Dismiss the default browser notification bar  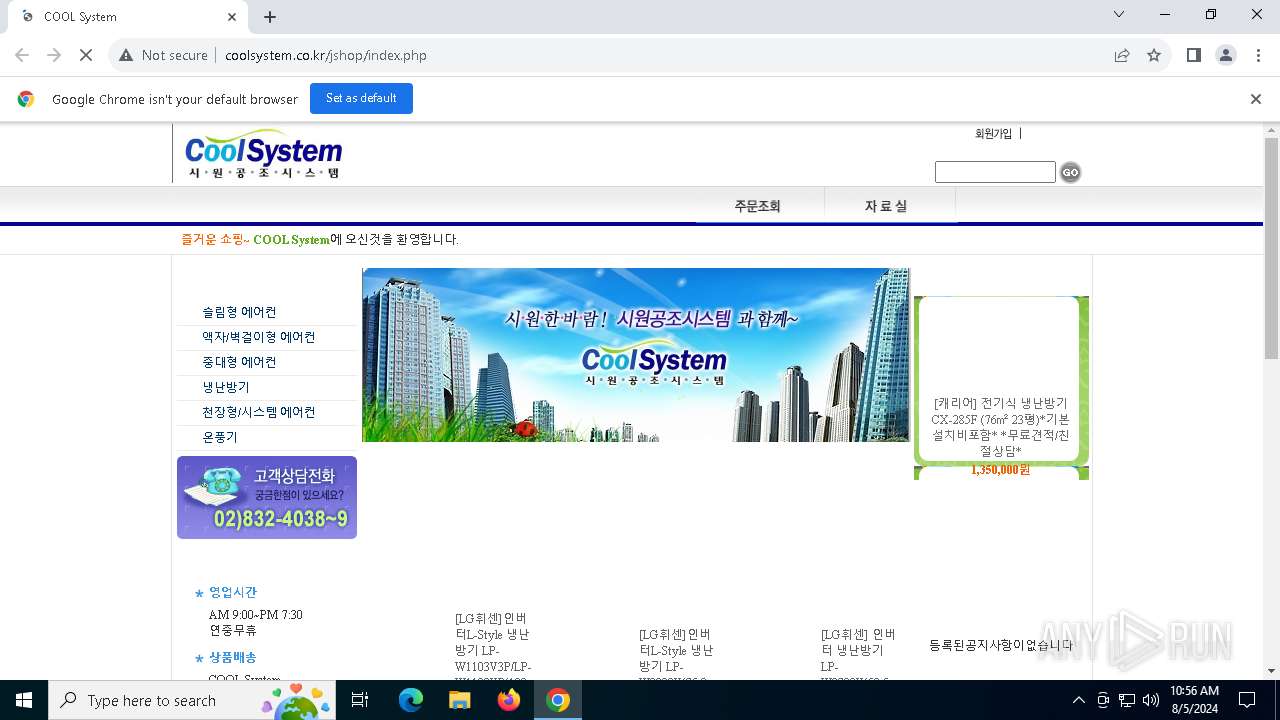click(x=1255, y=99)
